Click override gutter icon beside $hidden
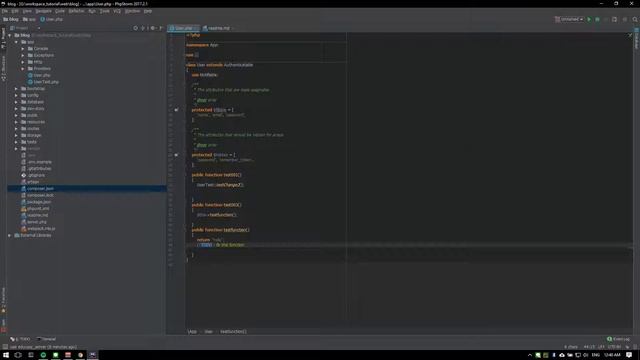 click(176, 155)
